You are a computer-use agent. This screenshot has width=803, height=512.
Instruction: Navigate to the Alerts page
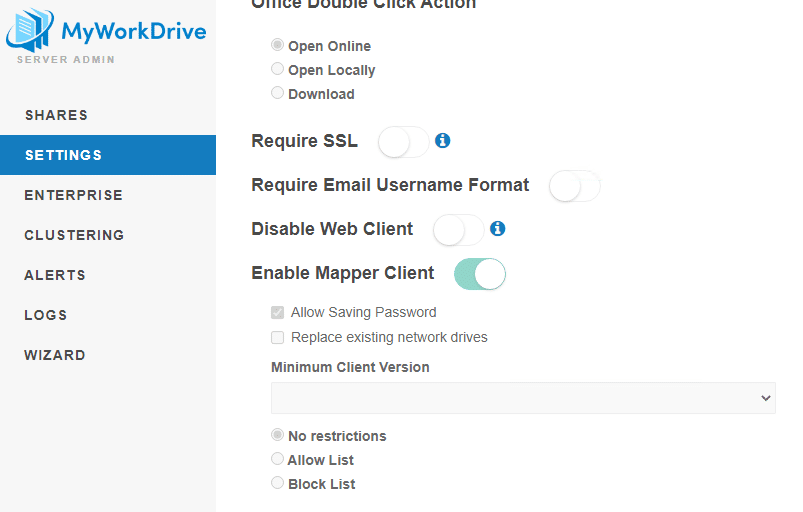click(x=55, y=275)
